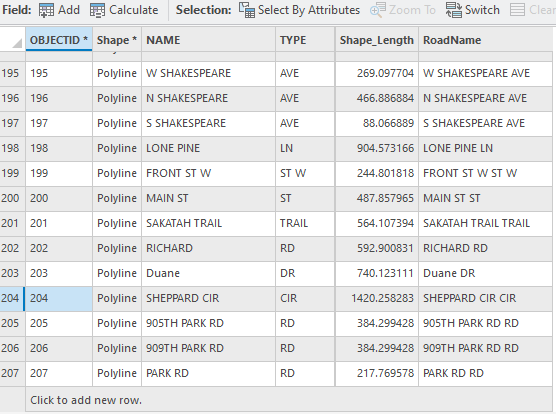Viewport: 556px width, 414px height.
Task: Select row header 200
Action: 12,198
